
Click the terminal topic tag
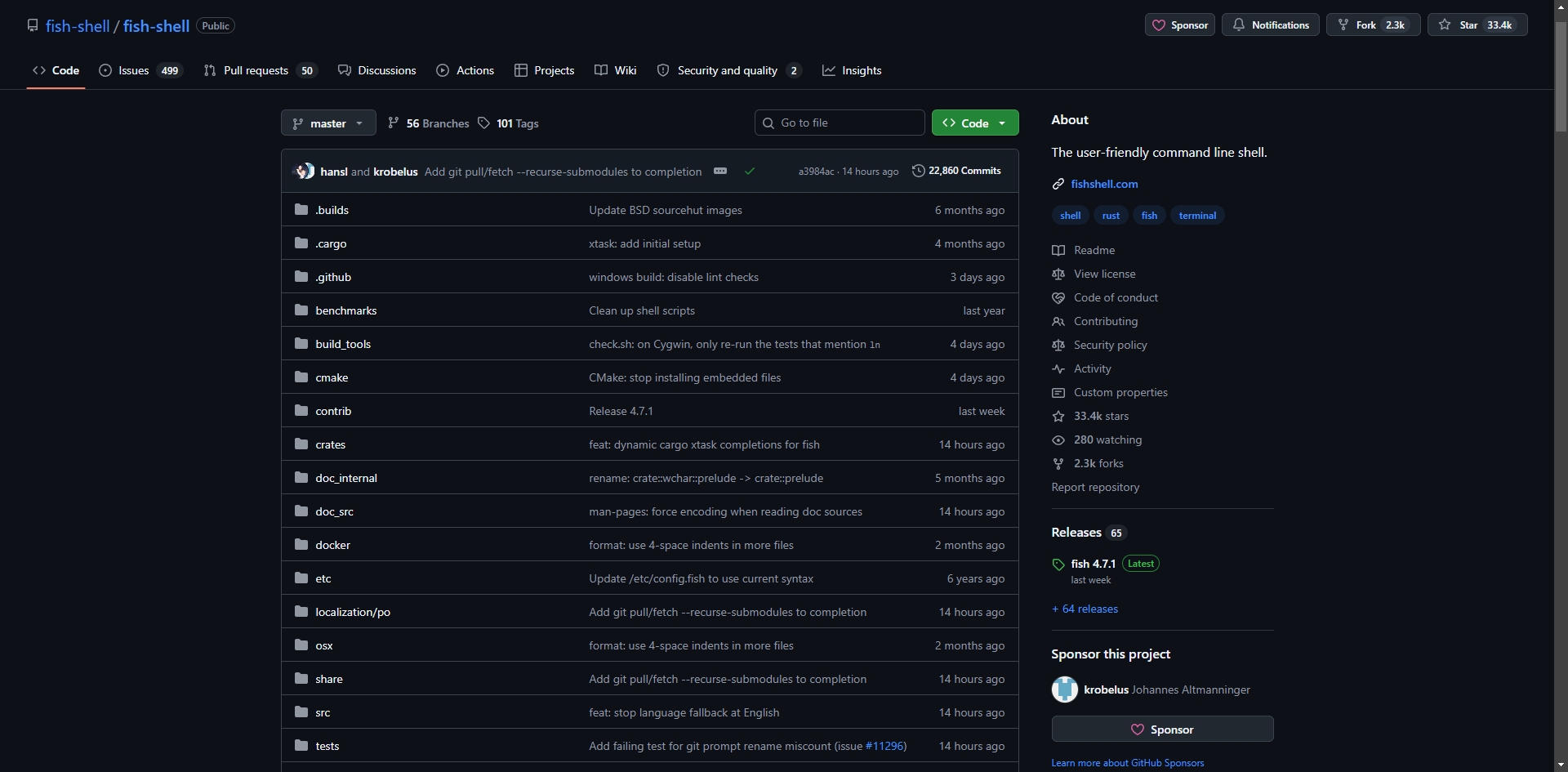pos(1197,216)
